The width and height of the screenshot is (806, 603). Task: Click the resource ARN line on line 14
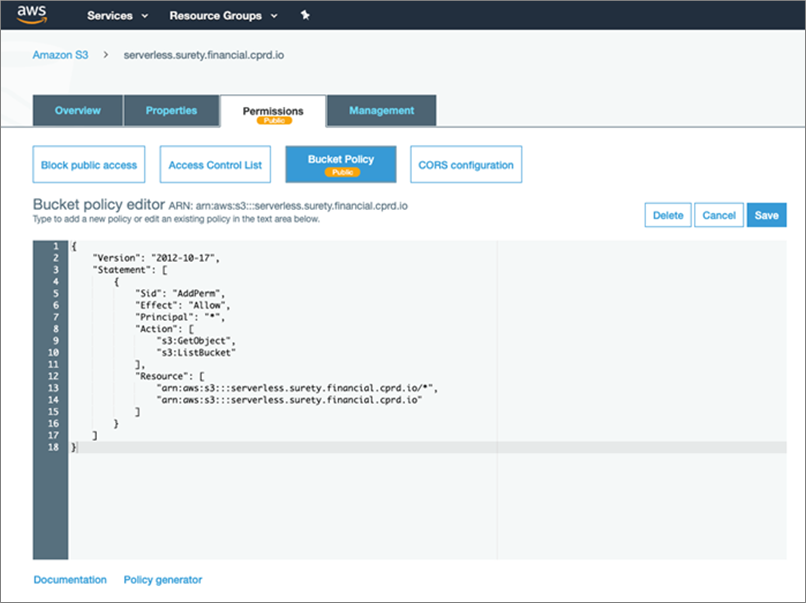289,400
